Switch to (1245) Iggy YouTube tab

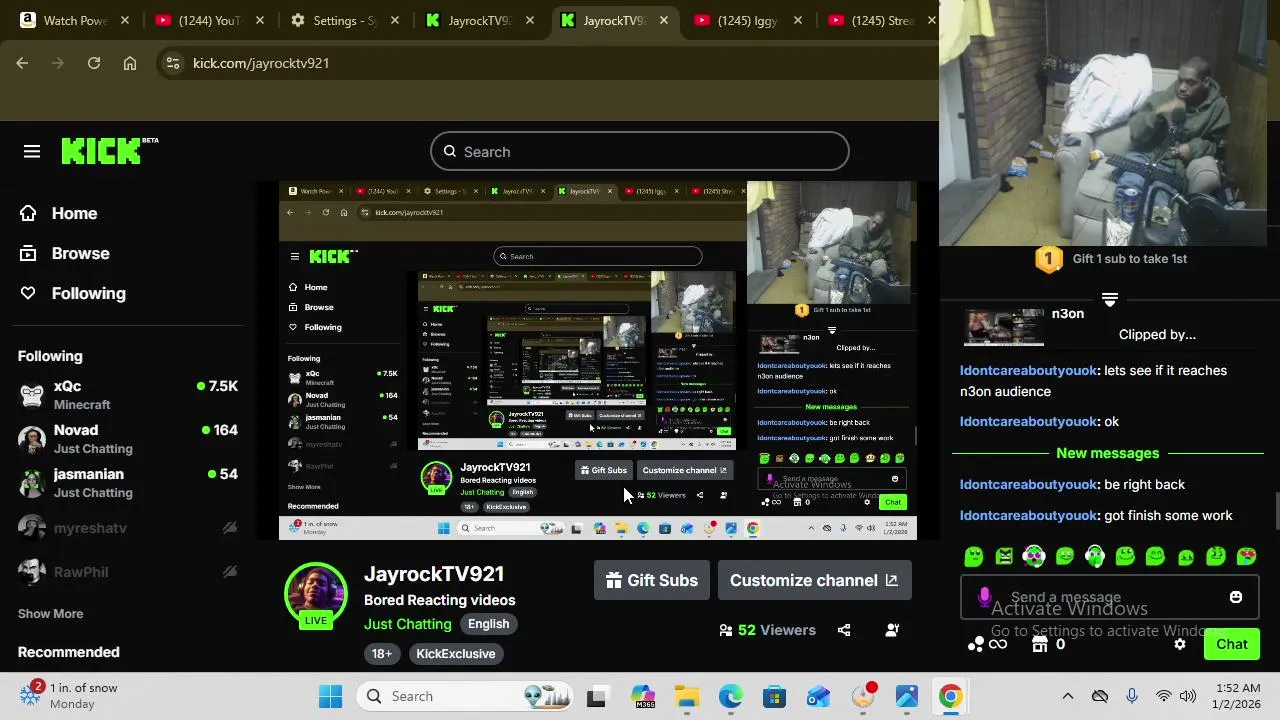click(748, 20)
